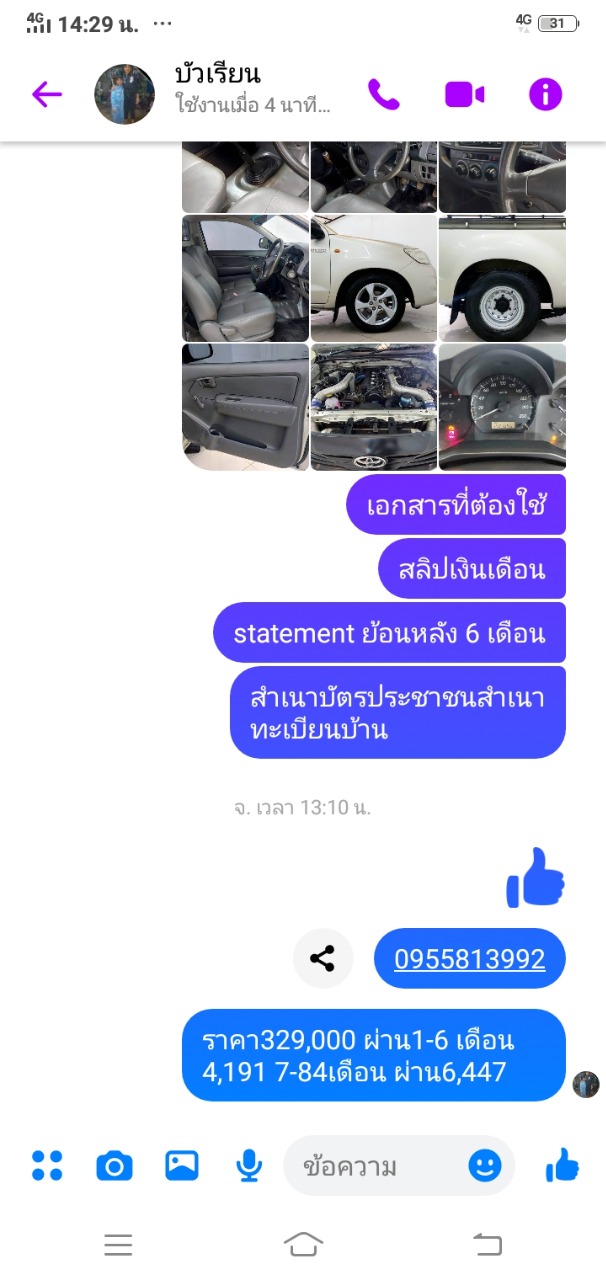Open the photo gallery picker icon
Screen dimensions: 606x1280
[x=181, y=1165]
